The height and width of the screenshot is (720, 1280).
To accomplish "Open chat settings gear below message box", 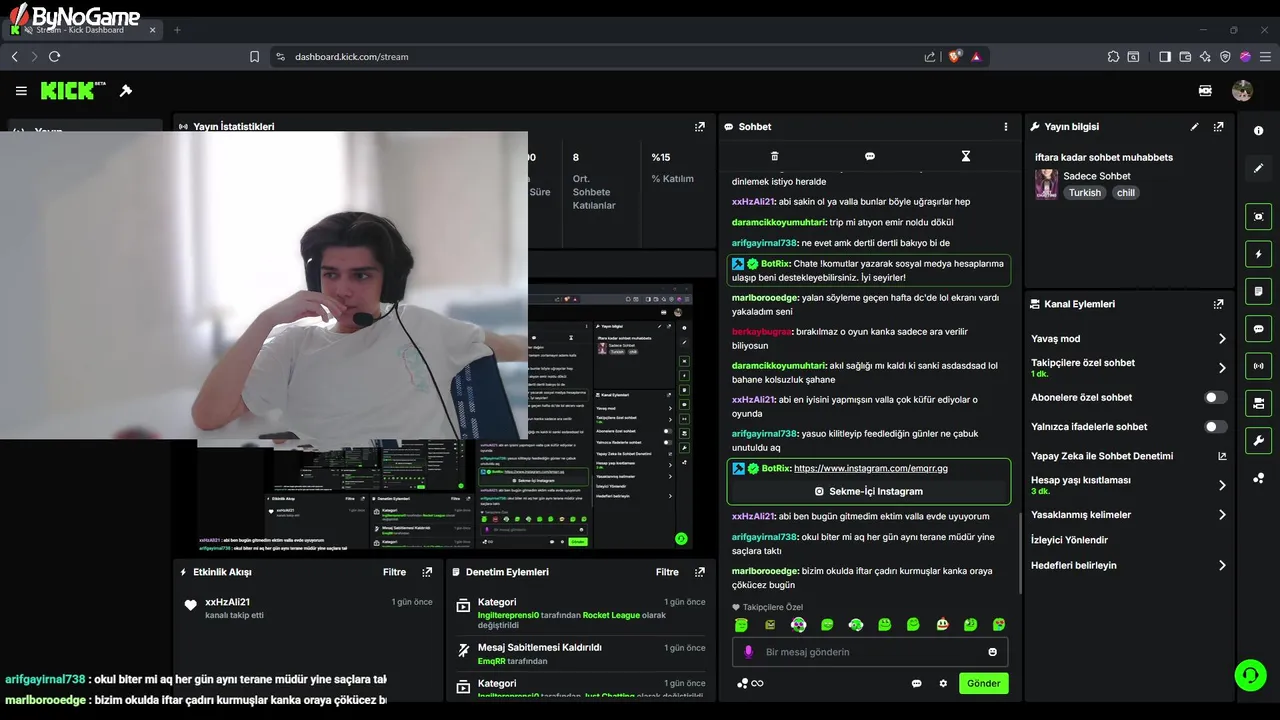I will tap(943, 683).
